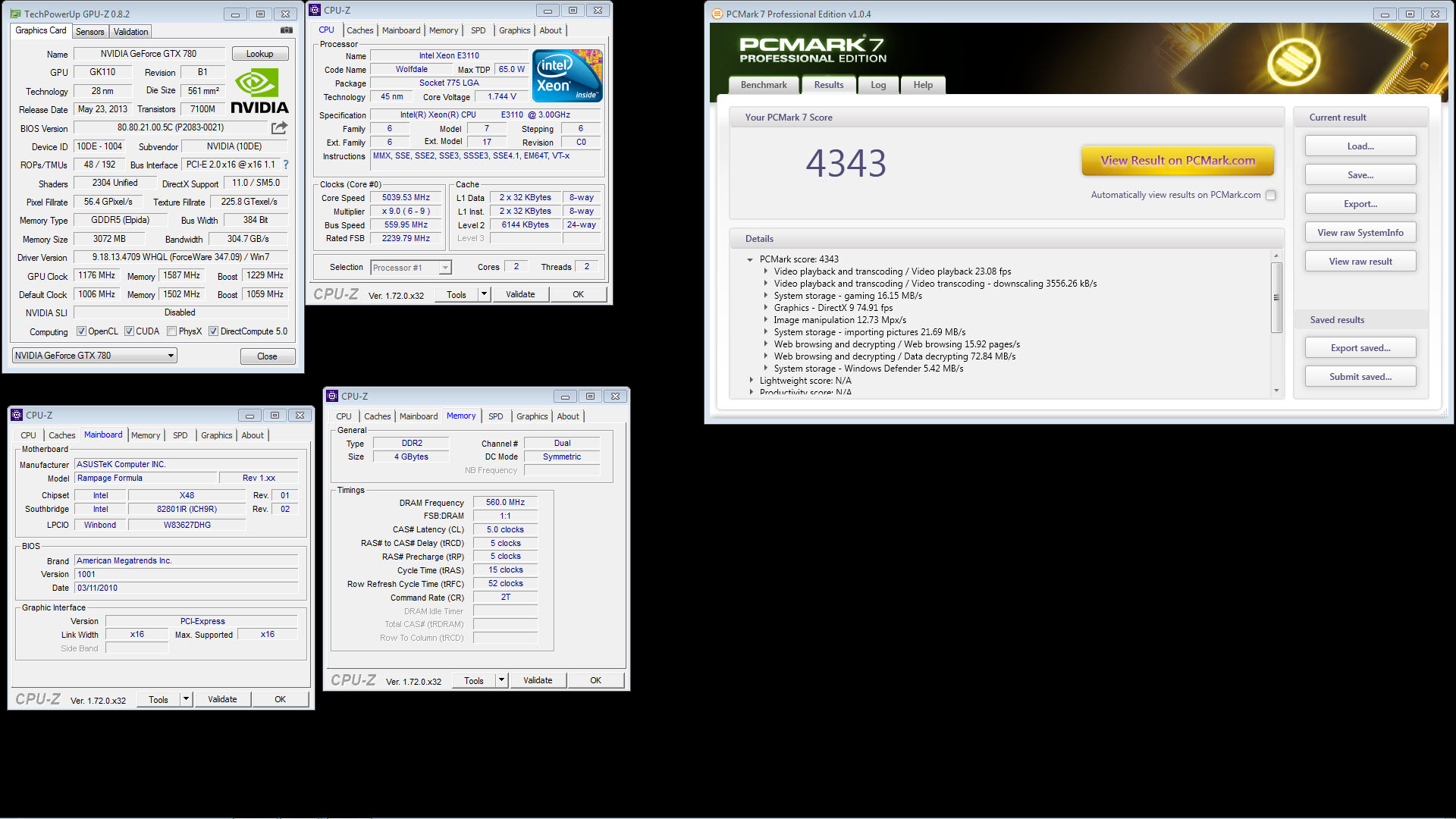Viewport: 1456px width, 819px height.
Task: Open Tools dropdown arrow in CPU tab window
Action: [484, 294]
